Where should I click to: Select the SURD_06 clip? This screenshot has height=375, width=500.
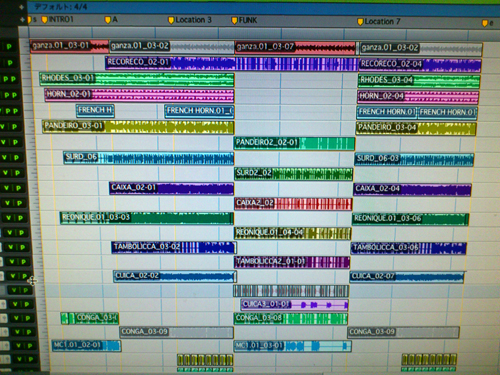[149, 158]
